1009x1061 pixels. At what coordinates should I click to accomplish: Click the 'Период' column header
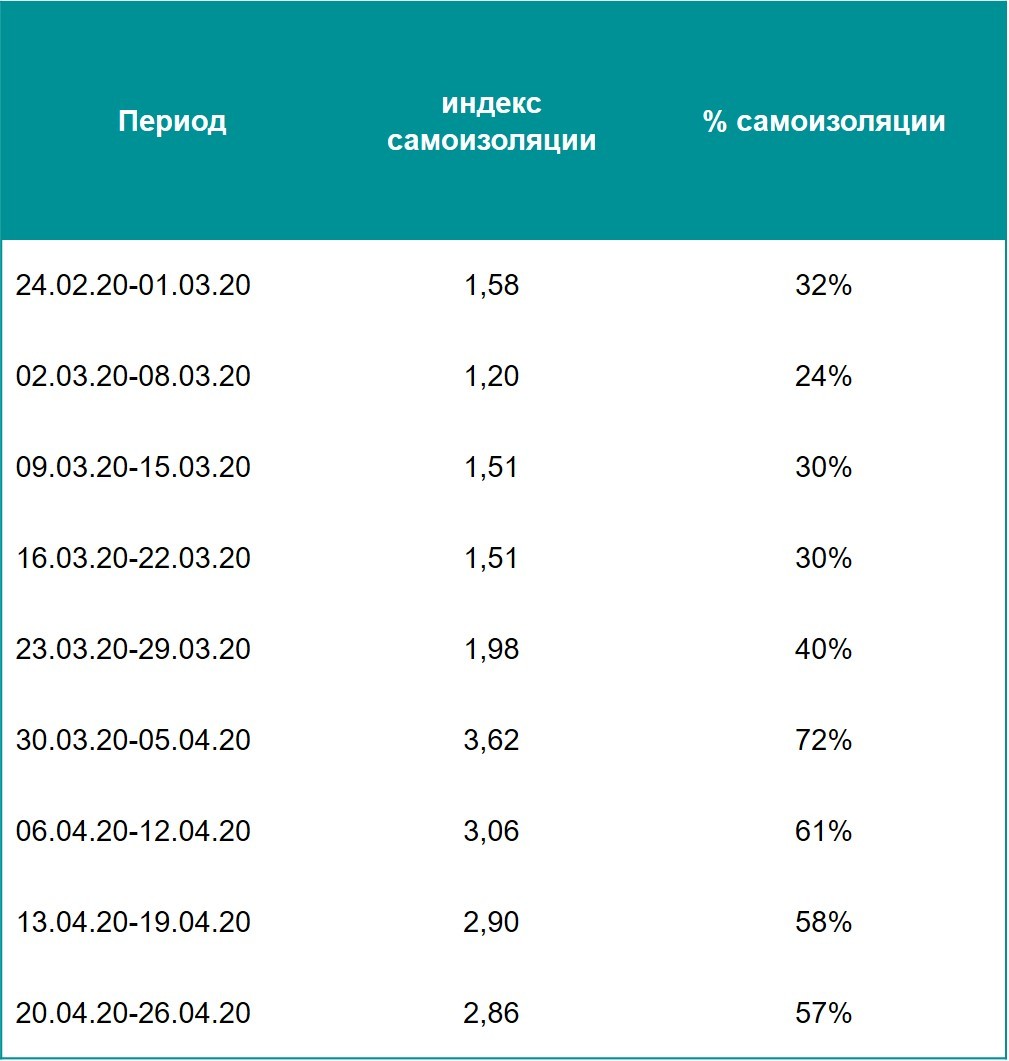click(172, 122)
